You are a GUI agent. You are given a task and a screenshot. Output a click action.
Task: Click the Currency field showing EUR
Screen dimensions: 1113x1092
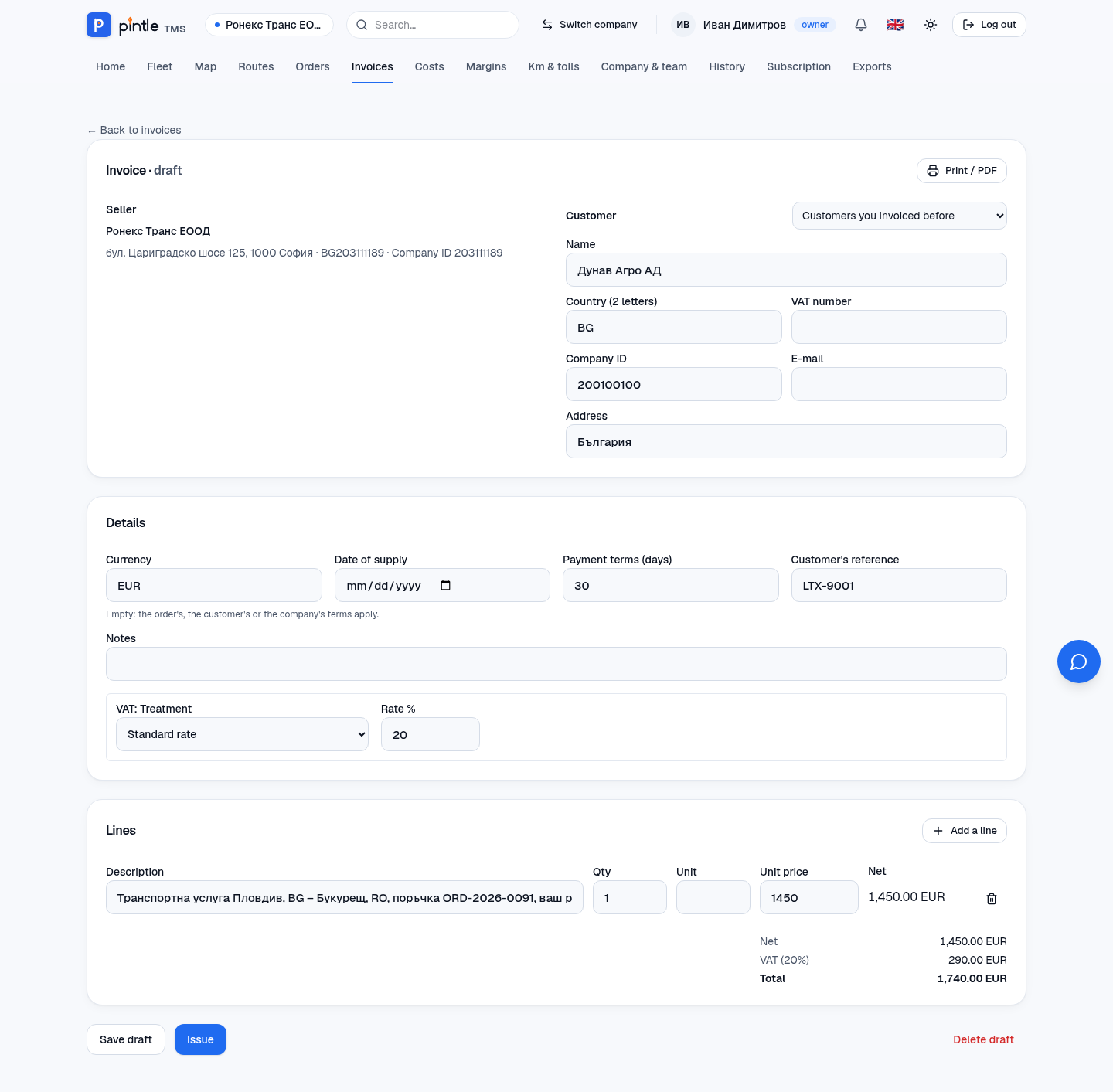point(214,585)
